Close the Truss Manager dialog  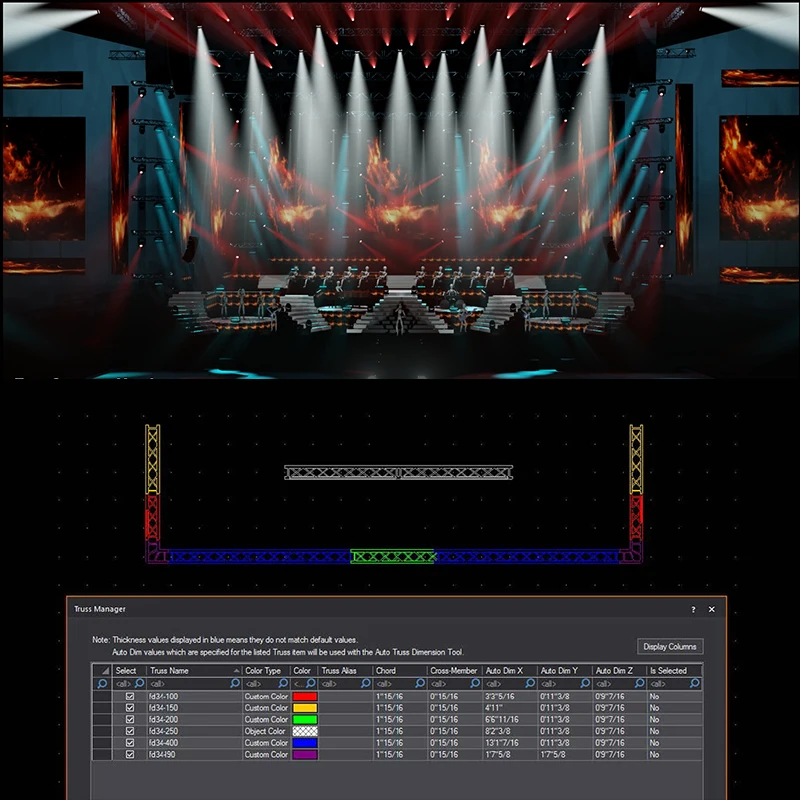(711, 610)
